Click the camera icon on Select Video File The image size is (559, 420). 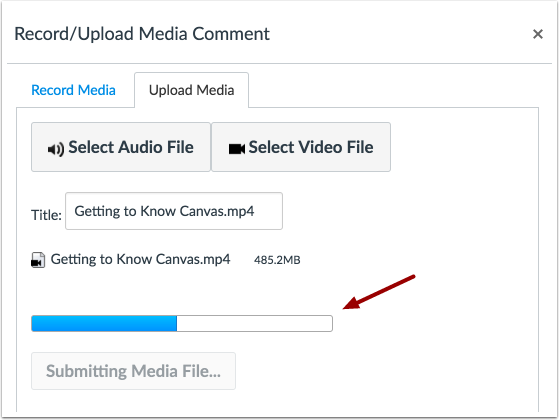(237, 149)
